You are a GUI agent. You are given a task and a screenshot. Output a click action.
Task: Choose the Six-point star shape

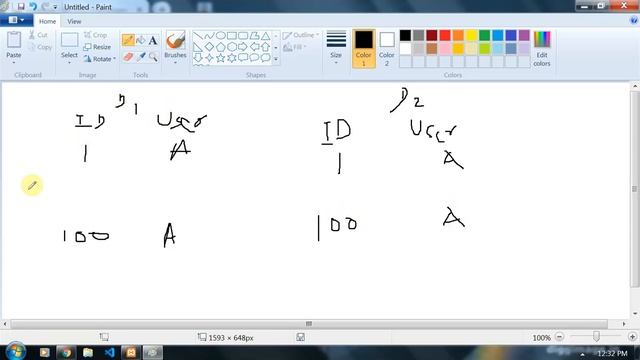(x=231, y=58)
